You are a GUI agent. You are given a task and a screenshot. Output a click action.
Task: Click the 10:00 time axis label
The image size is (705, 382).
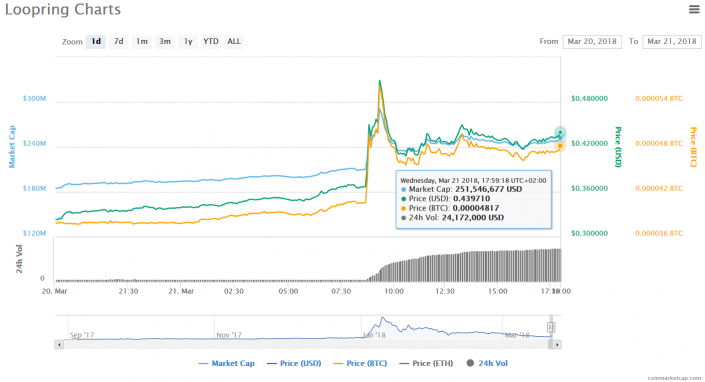tap(393, 291)
